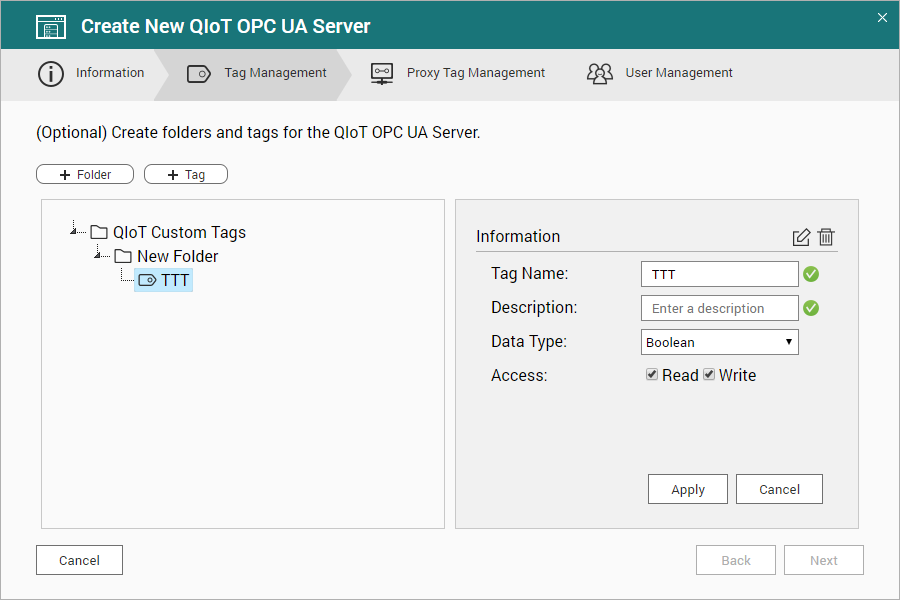900x600 pixels.
Task: Click the 'Description:' label
Action: coord(534,308)
